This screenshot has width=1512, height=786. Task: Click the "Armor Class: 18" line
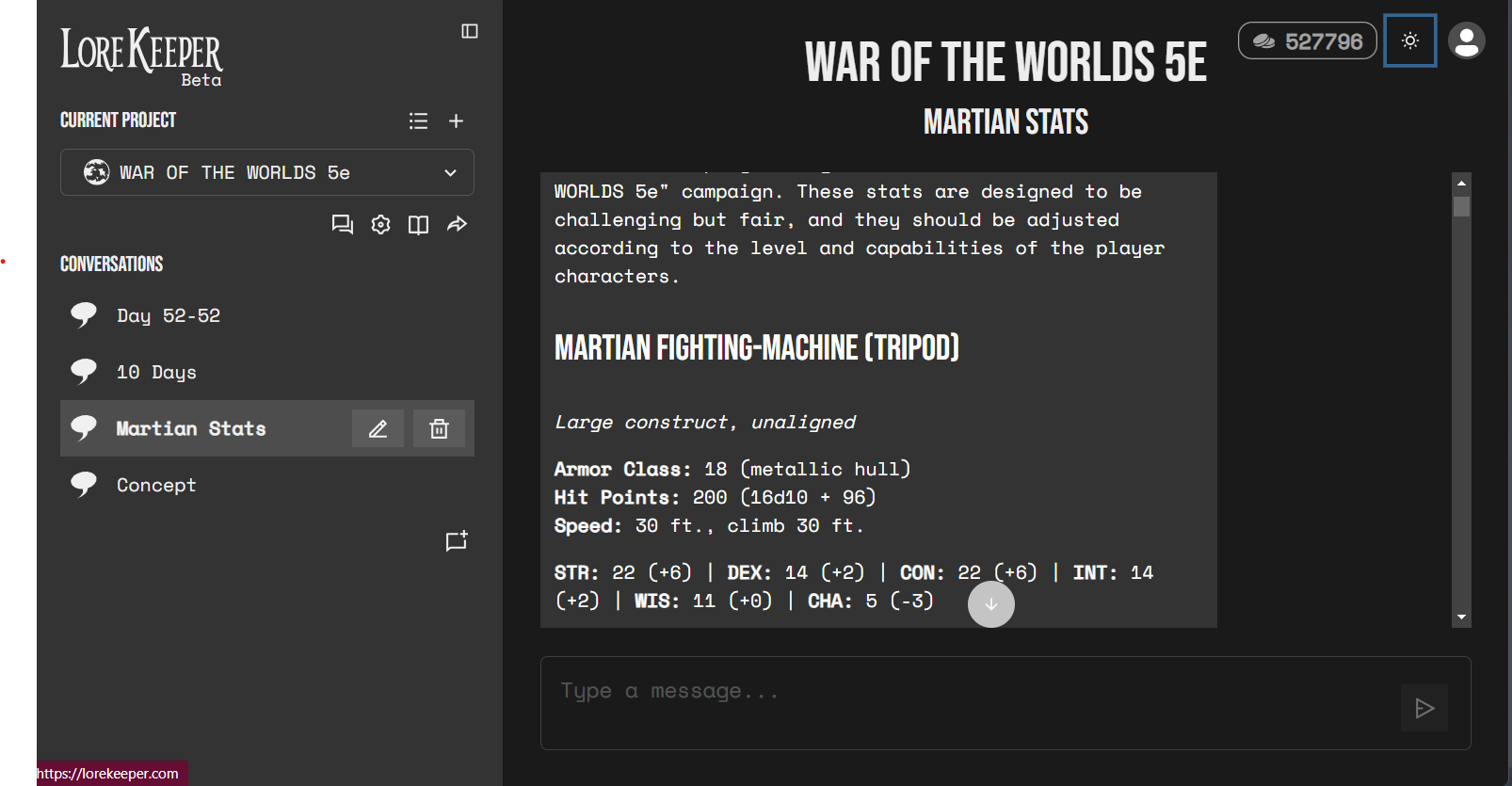tap(732, 469)
